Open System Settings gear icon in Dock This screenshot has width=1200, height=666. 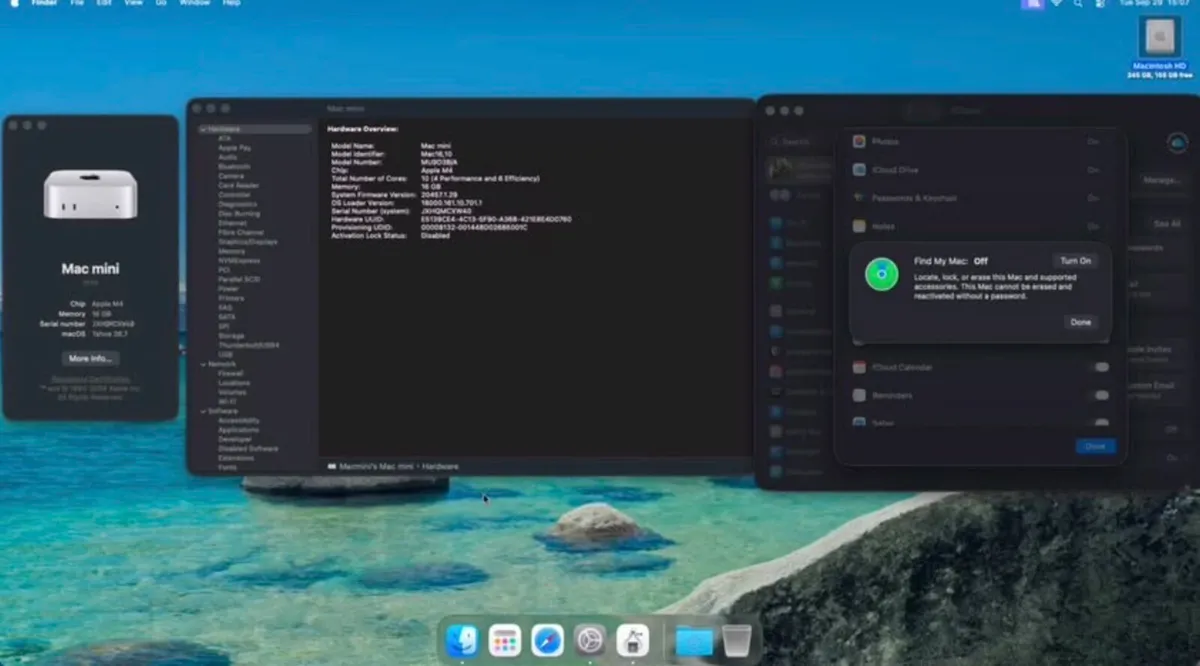coord(590,640)
